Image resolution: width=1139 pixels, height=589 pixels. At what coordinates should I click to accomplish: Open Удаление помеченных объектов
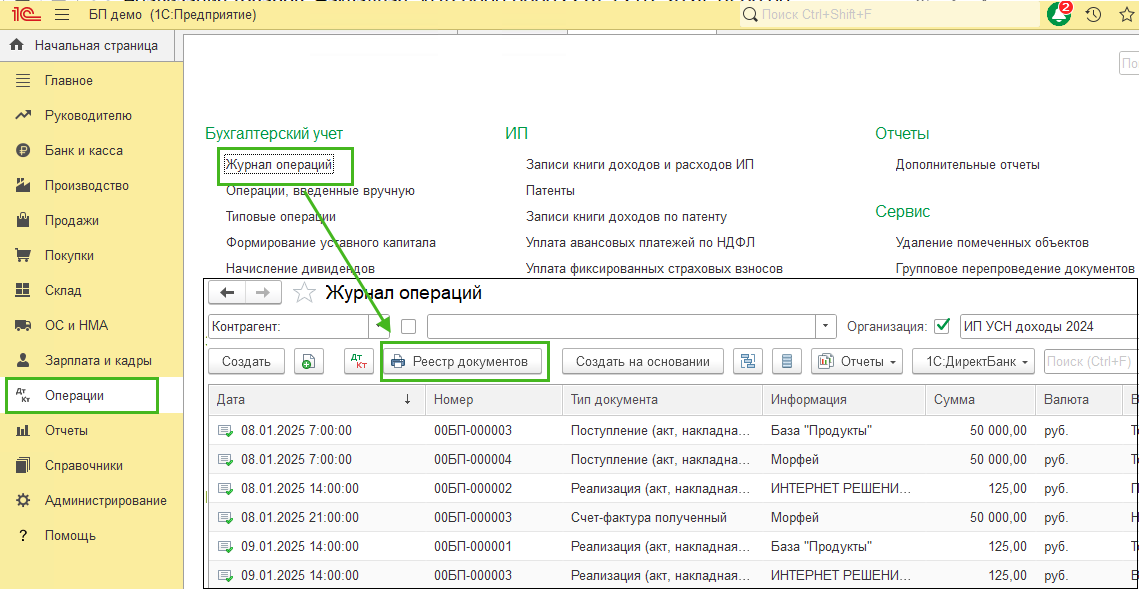point(992,243)
